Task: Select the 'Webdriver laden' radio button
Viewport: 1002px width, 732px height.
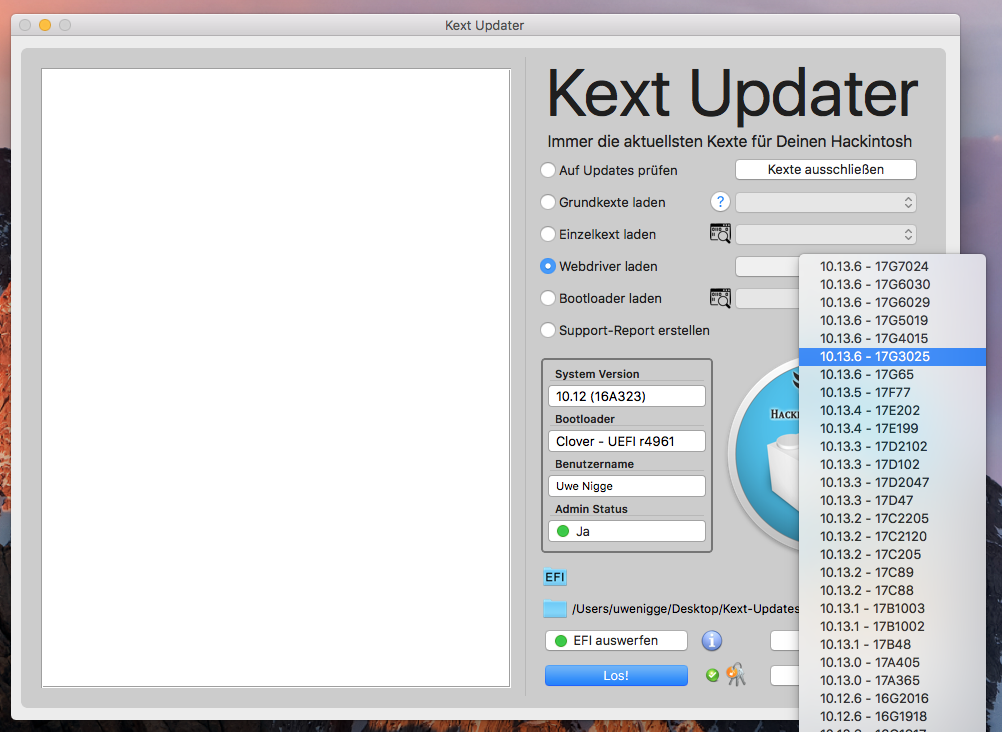Action: pos(548,266)
